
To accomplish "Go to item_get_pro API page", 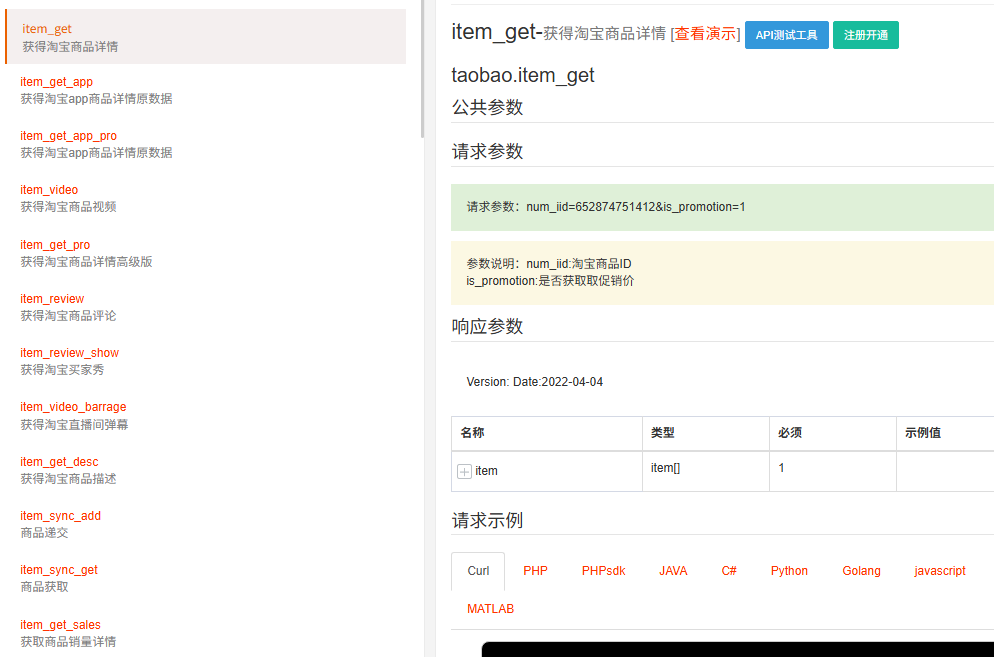I will pos(55,245).
